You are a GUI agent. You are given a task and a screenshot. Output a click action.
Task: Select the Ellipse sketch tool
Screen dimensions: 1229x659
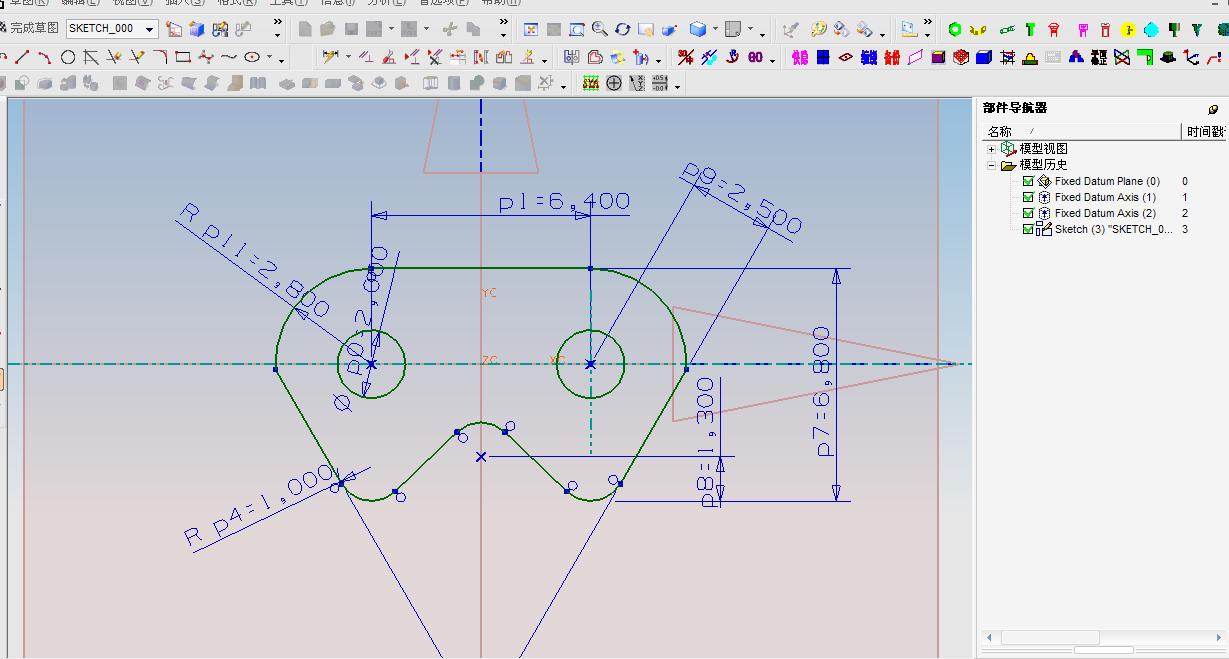pyautogui.click(x=252, y=57)
